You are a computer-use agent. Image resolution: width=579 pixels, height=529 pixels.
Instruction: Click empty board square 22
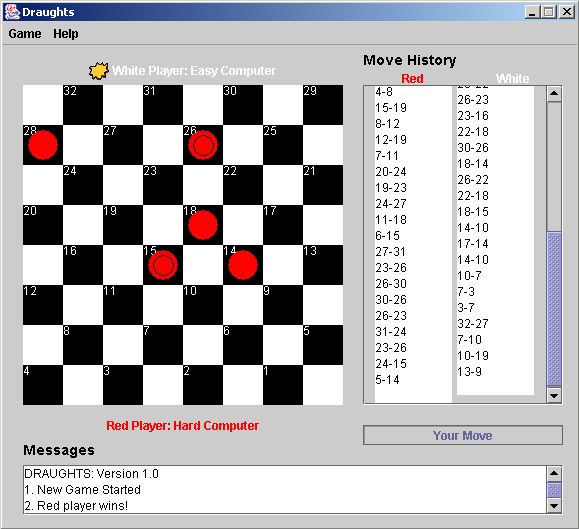[x=243, y=185]
